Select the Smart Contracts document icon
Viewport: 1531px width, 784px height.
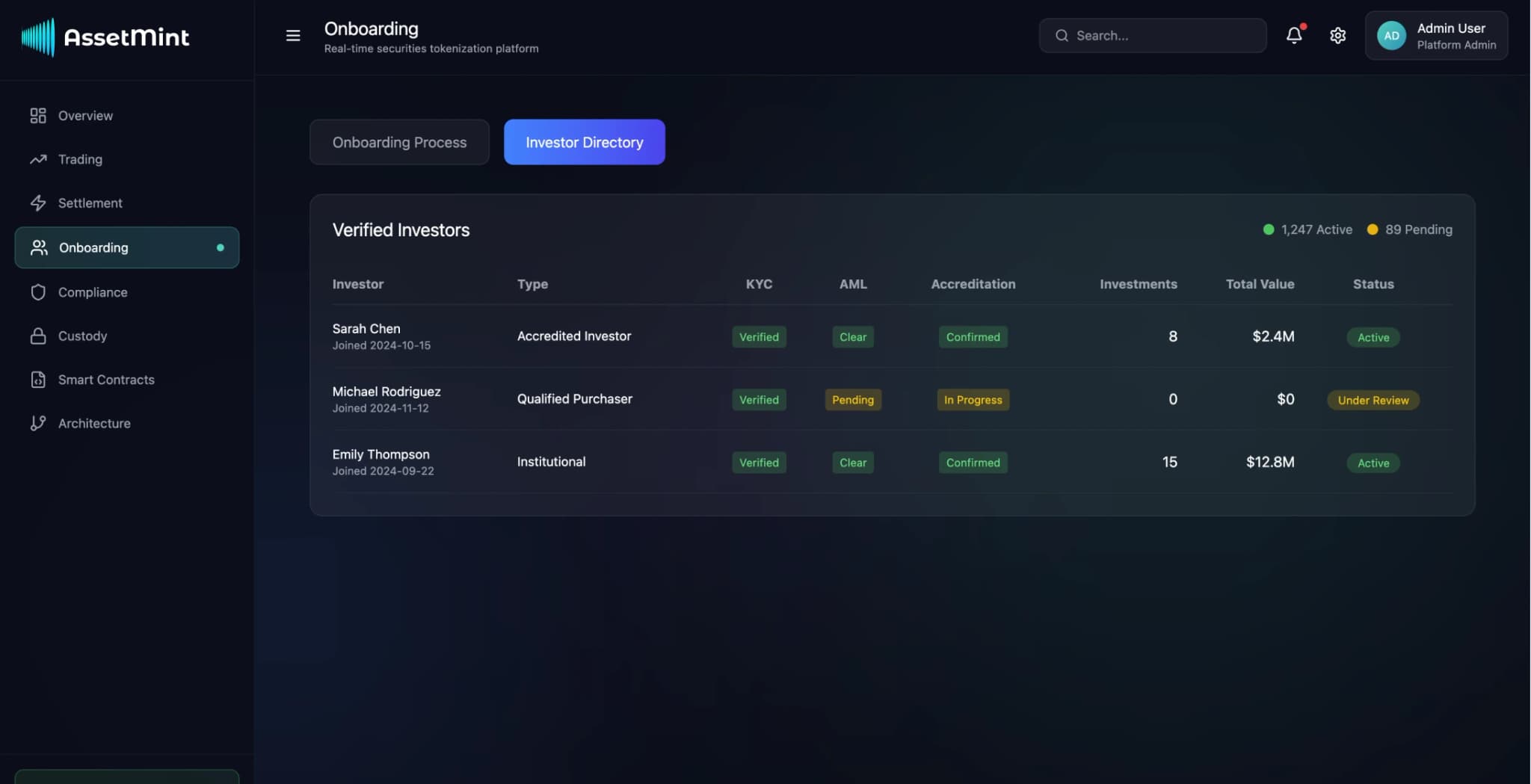click(x=39, y=379)
